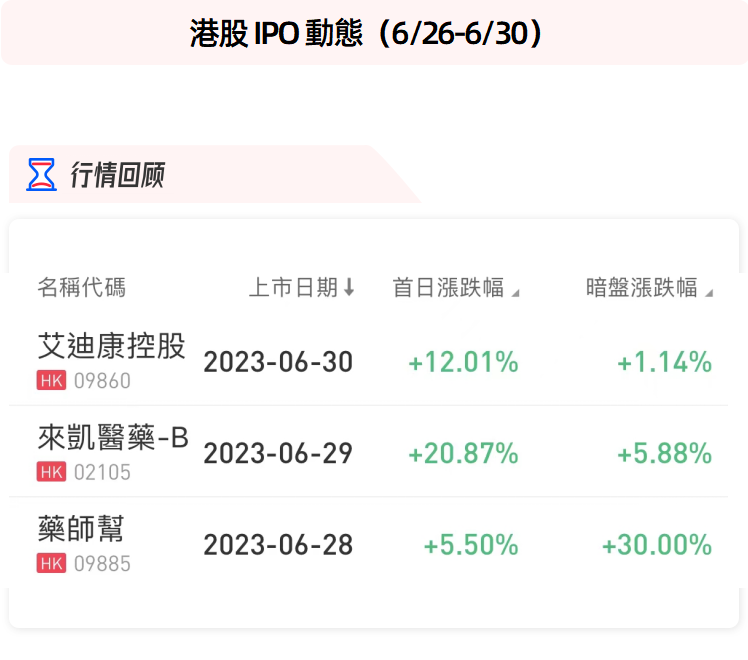The image size is (748, 660).
Task: Click the HK badge for 藥師幫
Action: (x=51, y=564)
